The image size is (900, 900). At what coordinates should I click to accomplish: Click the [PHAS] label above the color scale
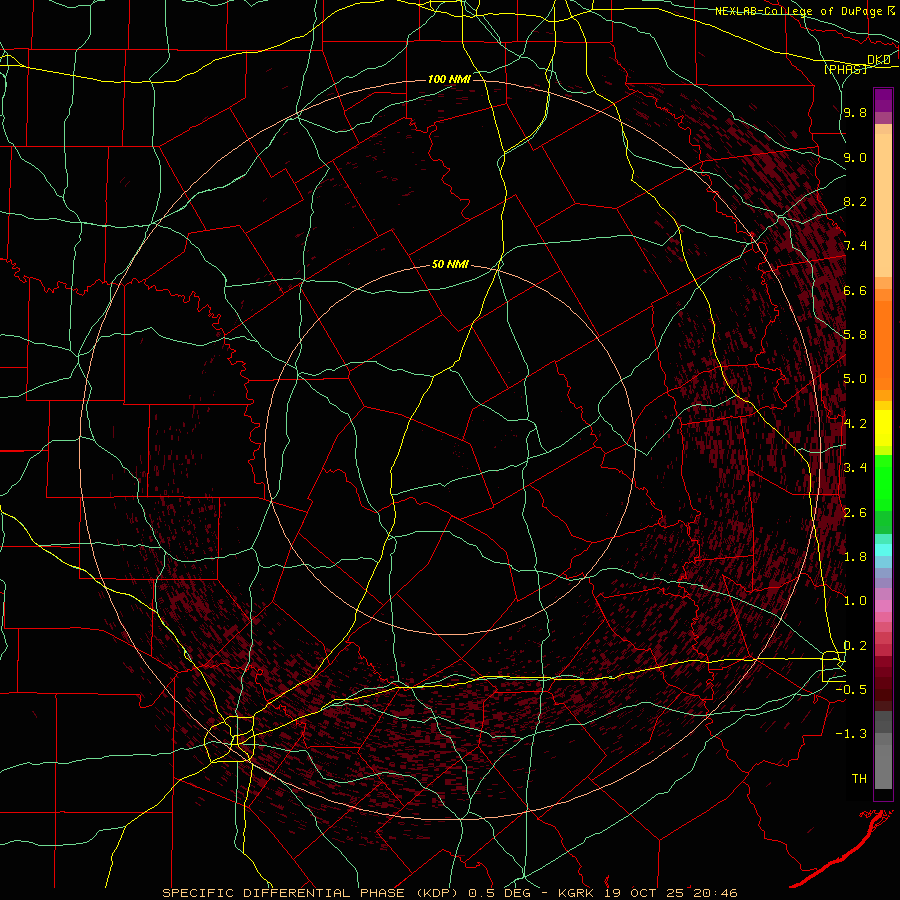tap(845, 69)
